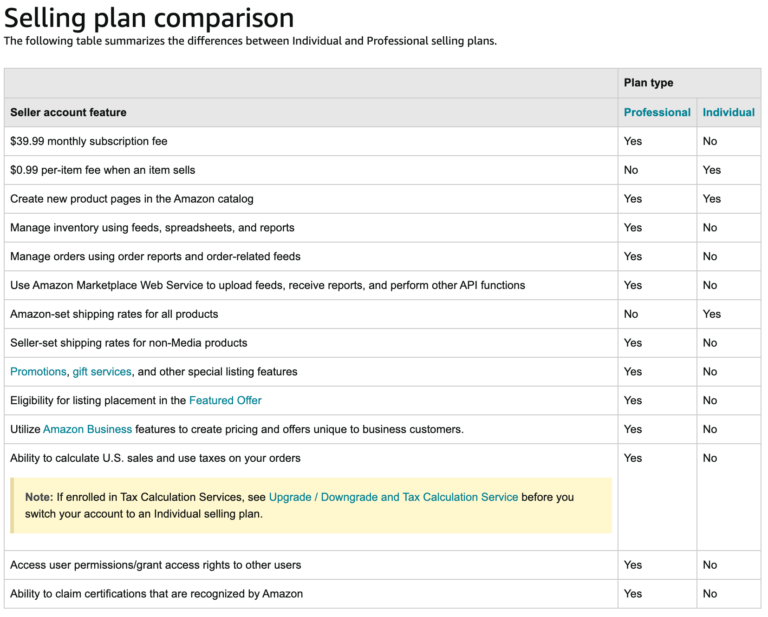Click the Selling plan comparison heading
768x617 pixels.
(x=149, y=18)
